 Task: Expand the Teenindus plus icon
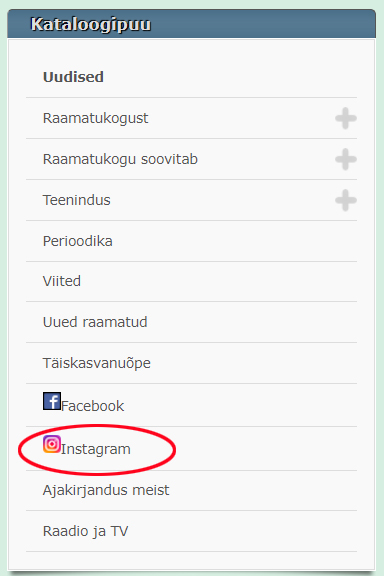coord(346,201)
